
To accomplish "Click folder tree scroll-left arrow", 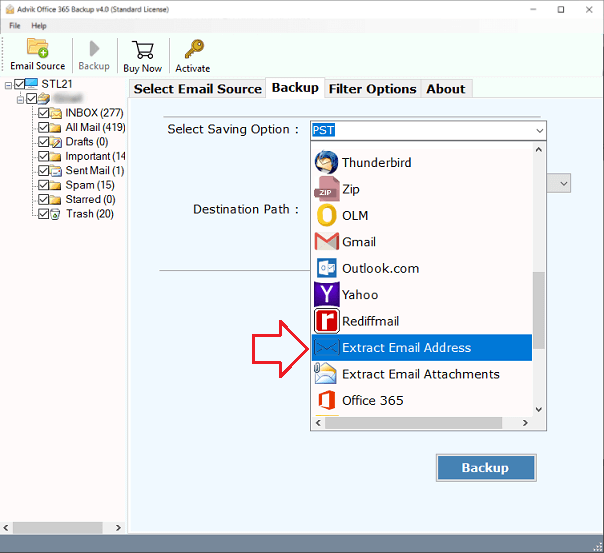I will 6,528.
